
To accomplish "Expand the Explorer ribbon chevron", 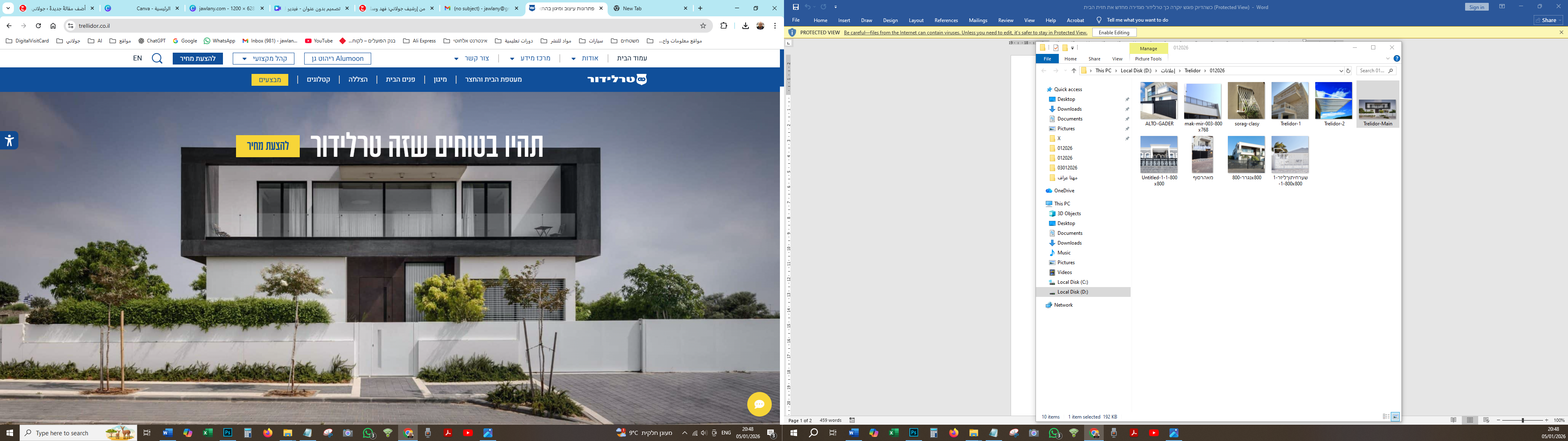I will (1388, 58).
